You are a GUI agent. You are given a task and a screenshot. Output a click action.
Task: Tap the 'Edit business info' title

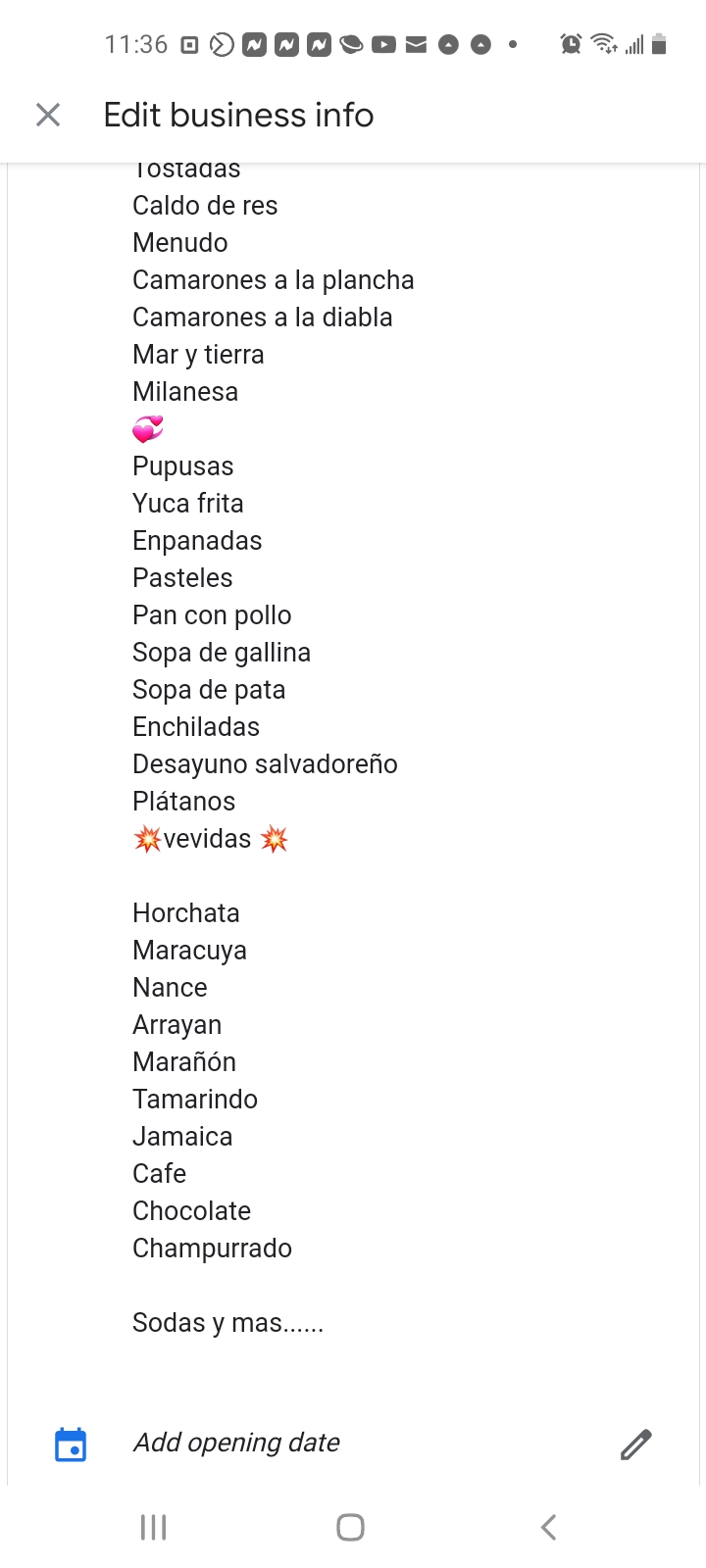[x=238, y=115]
